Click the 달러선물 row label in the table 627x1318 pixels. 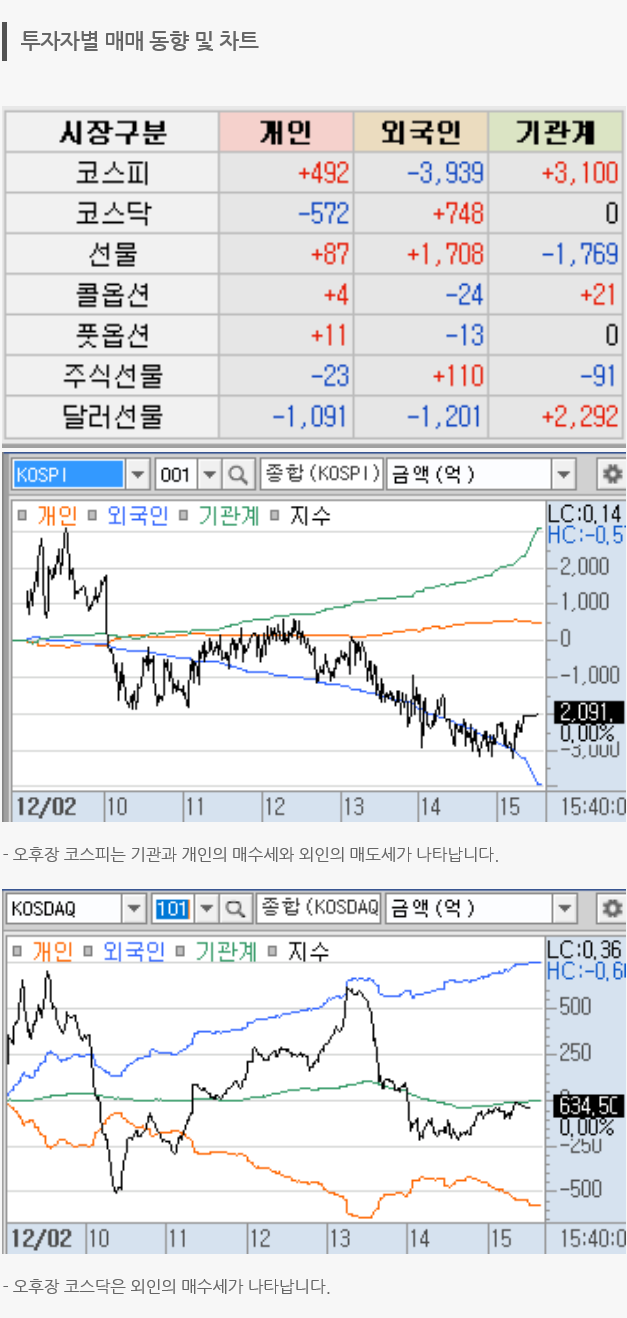(112, 416)
